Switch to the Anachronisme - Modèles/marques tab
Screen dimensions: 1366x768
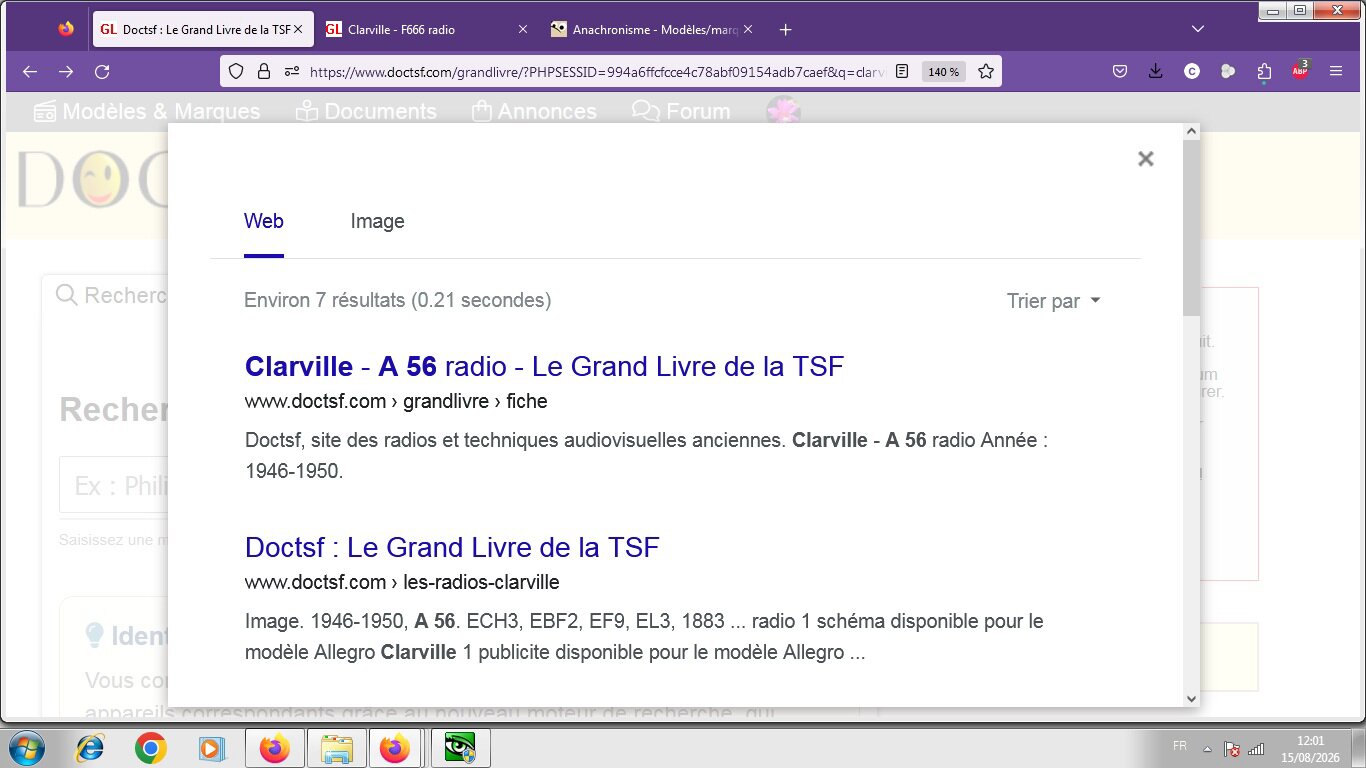click(x=656, y=30)
